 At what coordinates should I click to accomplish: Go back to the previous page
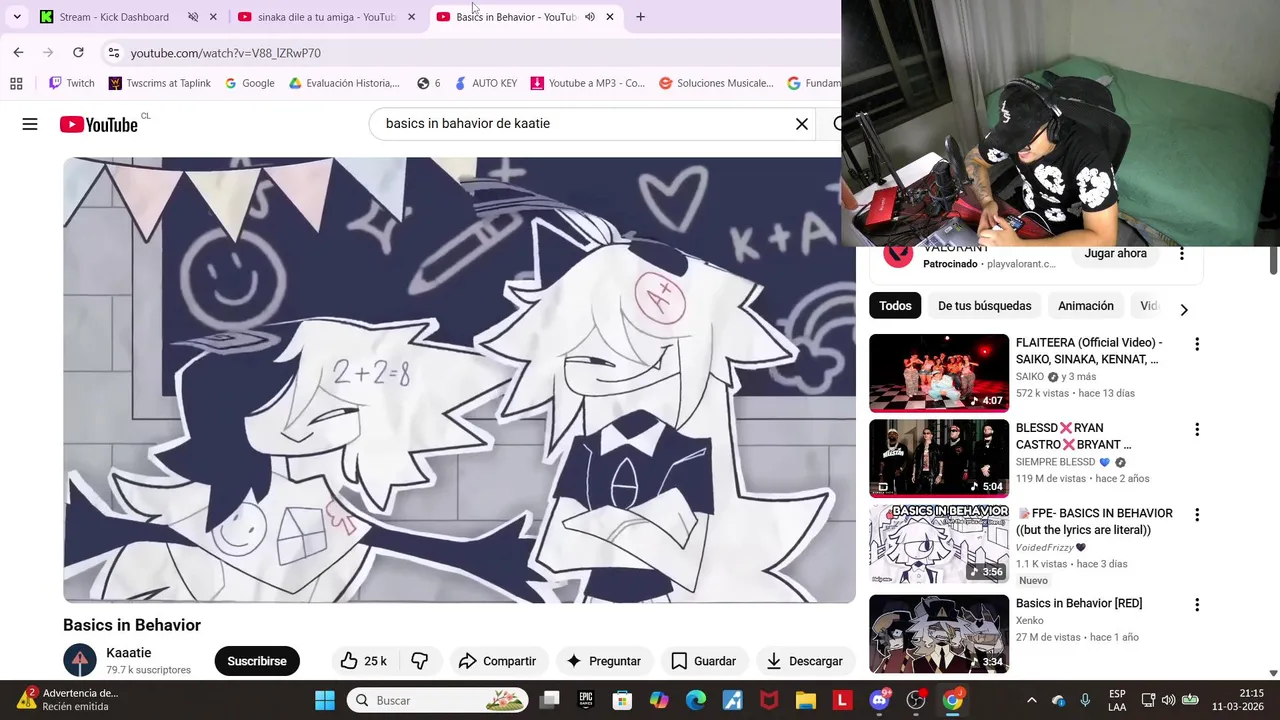(18, 52)
